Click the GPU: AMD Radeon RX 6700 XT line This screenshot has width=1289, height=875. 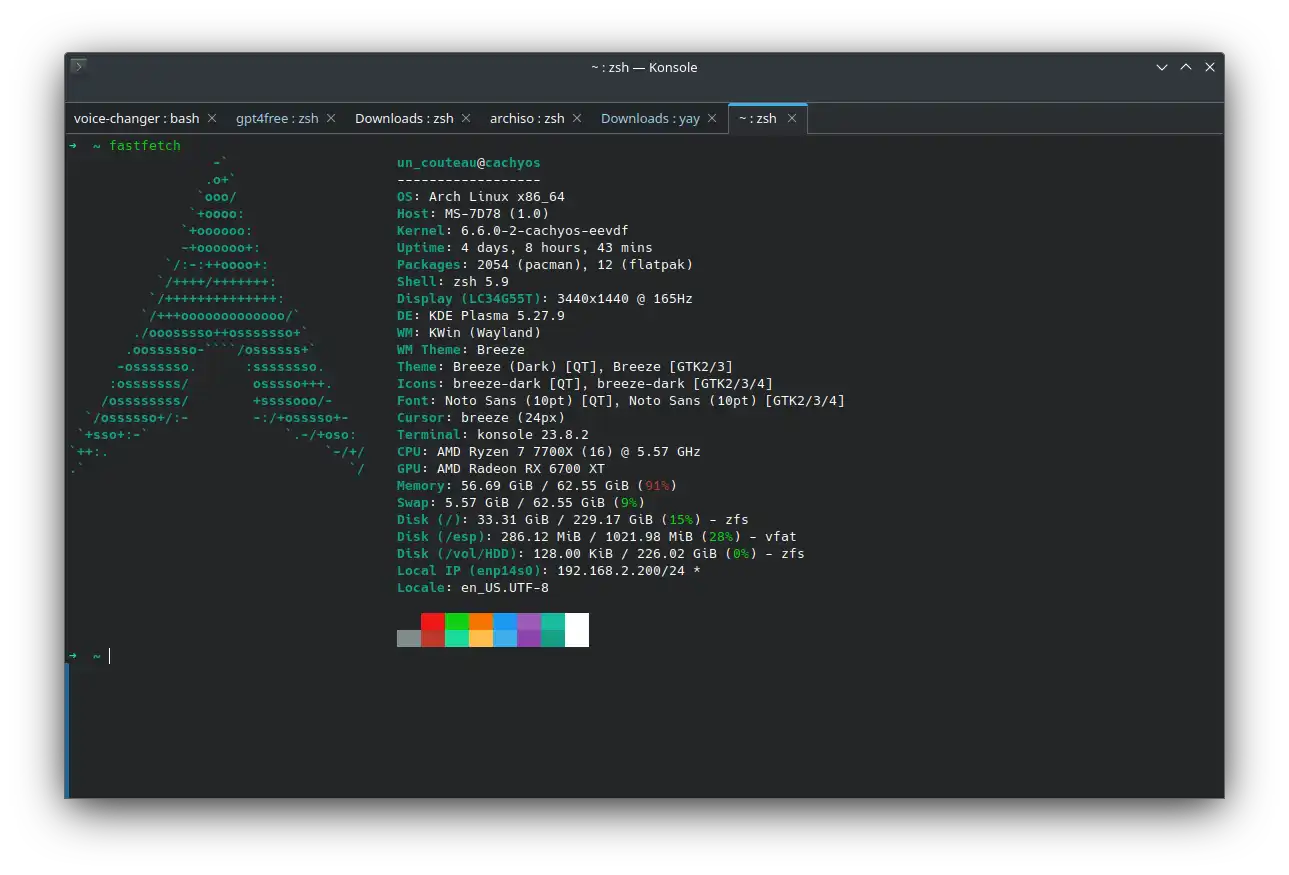pos(501,468)
